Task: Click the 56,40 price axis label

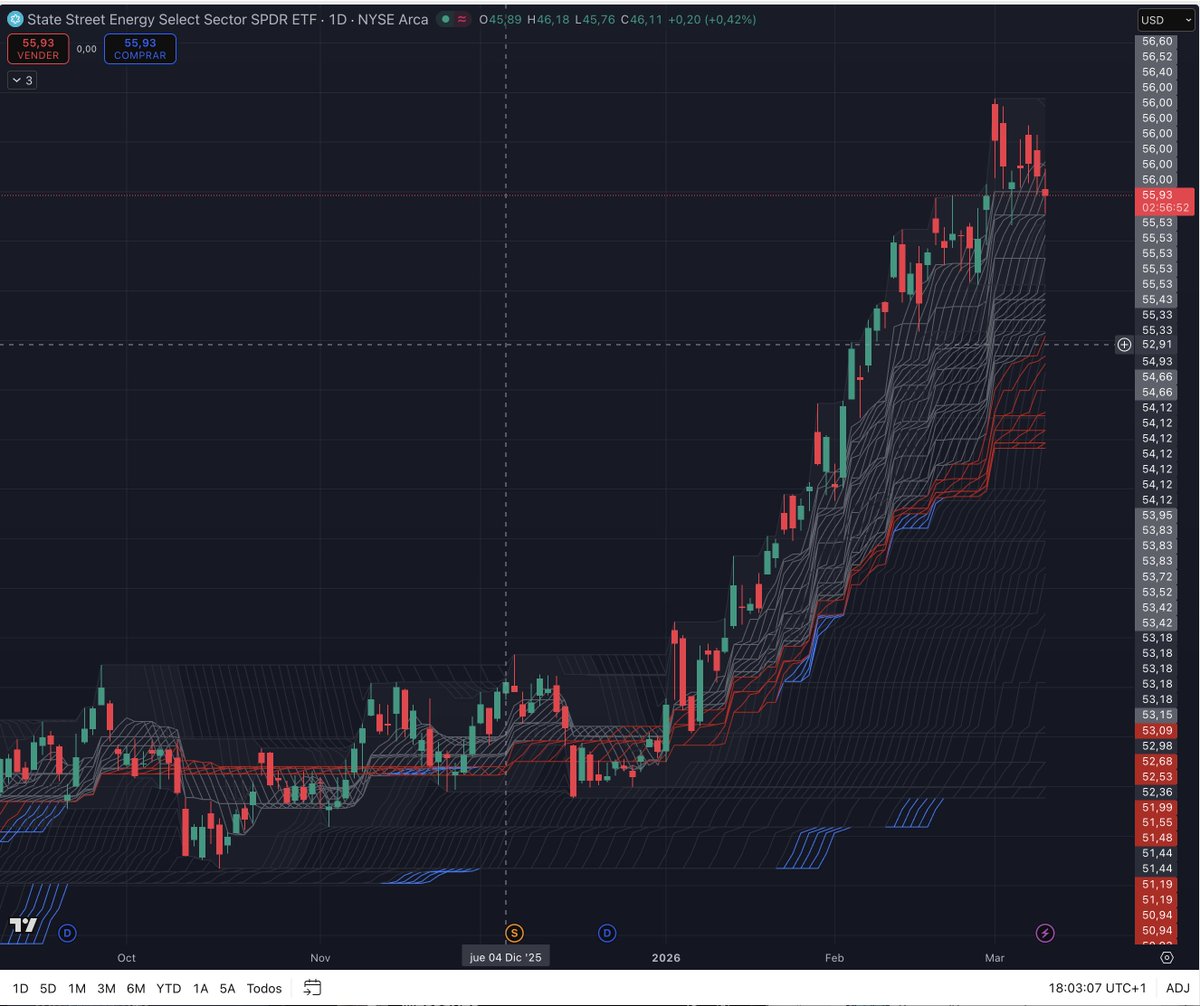Action: [x=1157, y=72]
